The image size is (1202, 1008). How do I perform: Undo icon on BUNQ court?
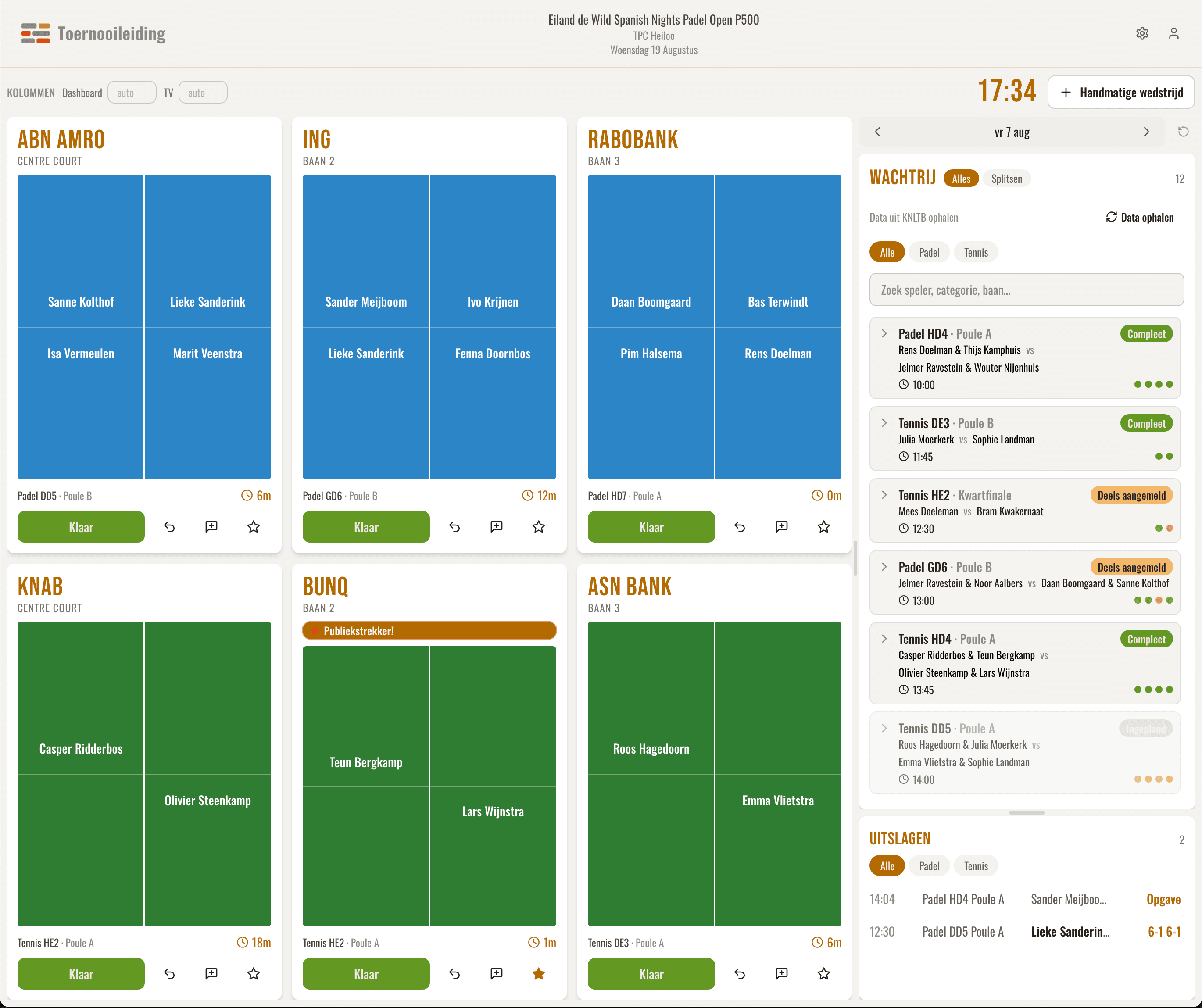[x=454, y=974]
